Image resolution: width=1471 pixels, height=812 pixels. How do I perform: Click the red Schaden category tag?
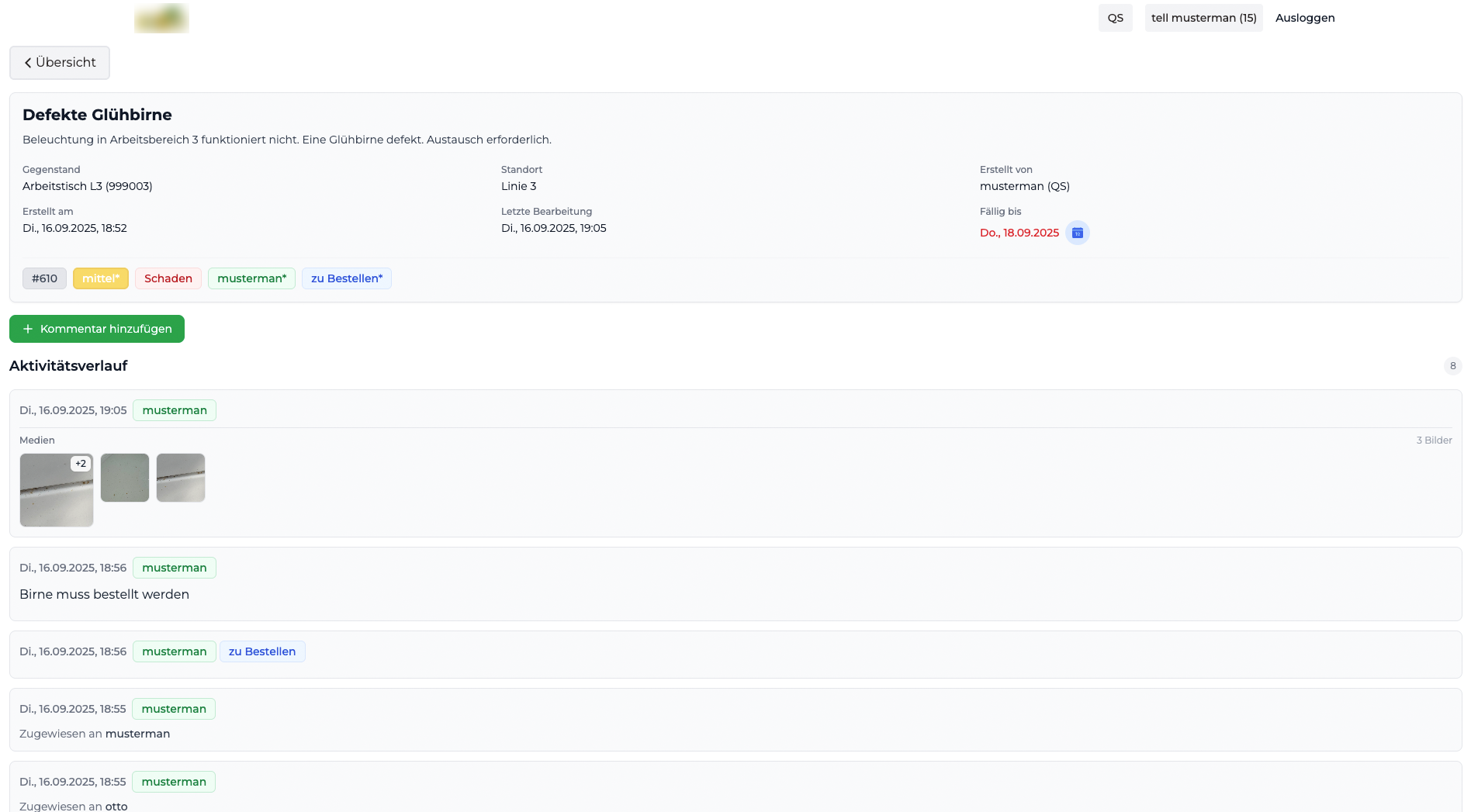[x=168, y=278]
